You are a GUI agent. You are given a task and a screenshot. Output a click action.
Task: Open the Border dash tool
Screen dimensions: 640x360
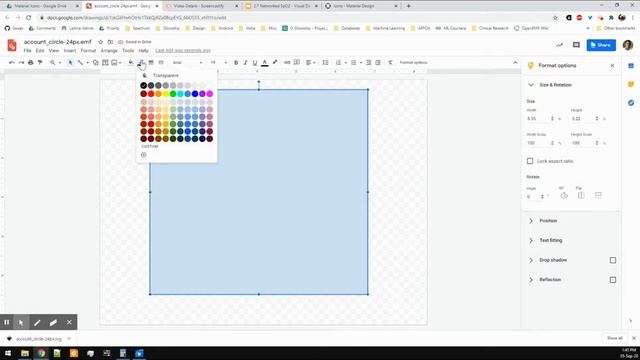tap(161, 62)
